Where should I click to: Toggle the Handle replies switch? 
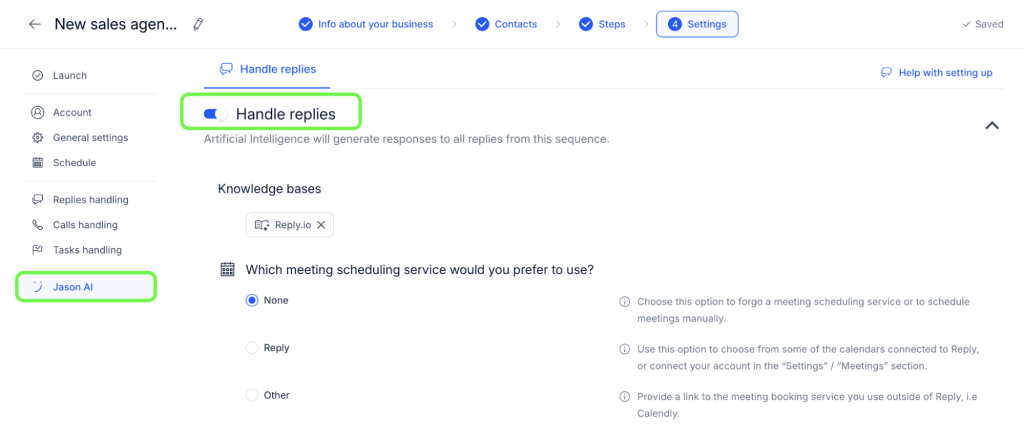pos(215,114)
